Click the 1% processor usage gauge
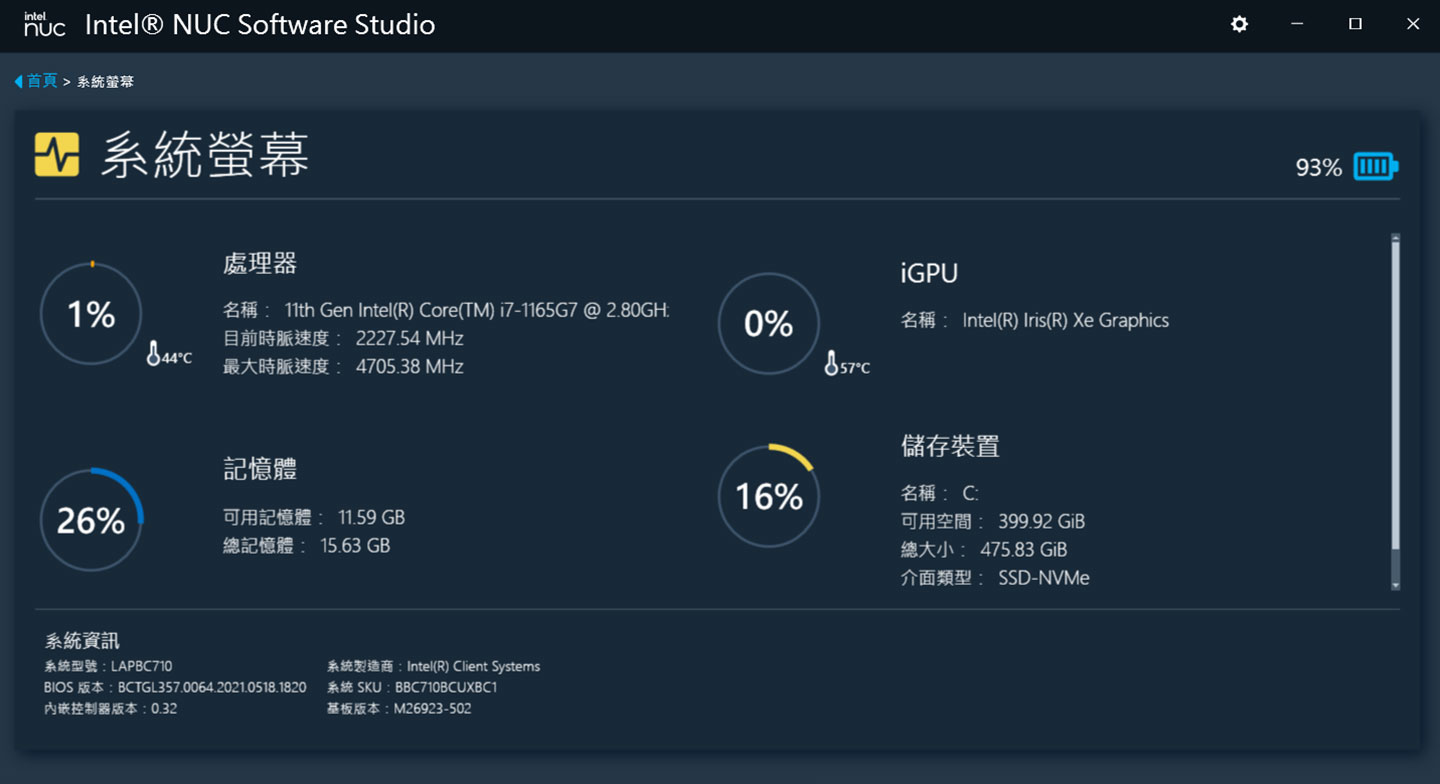1440x784 pixels. coord(91,315)
